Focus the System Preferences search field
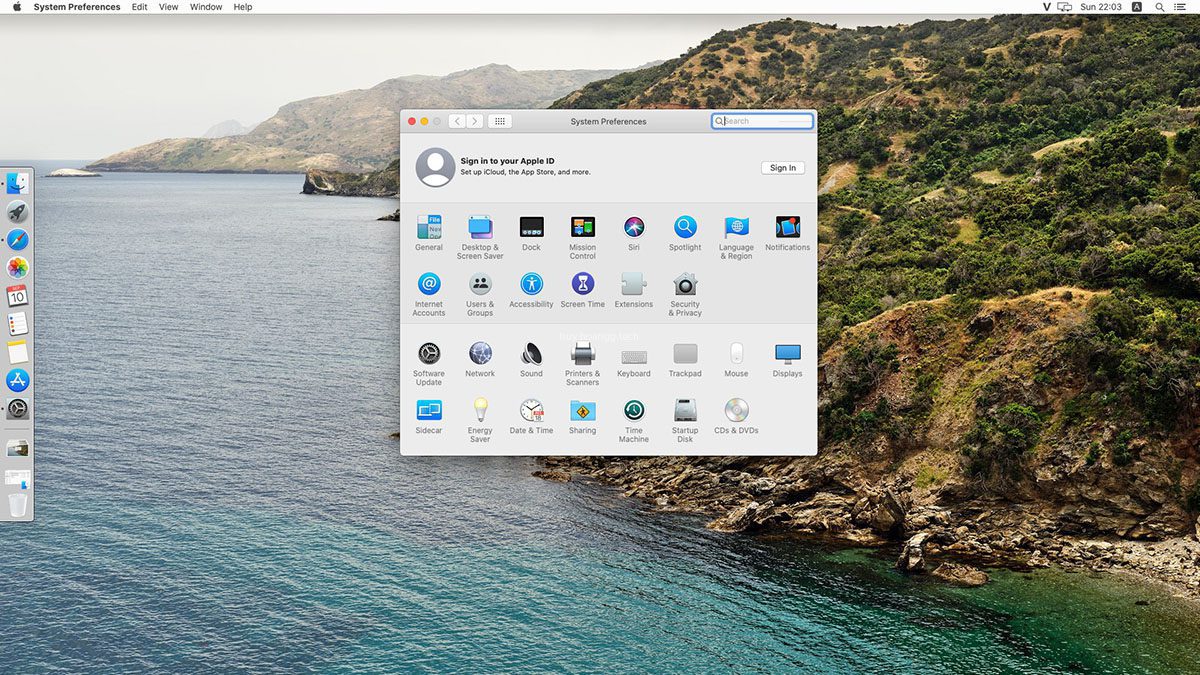The height and width of the screenshot is (675, 1200). click(x=762, y=121)
